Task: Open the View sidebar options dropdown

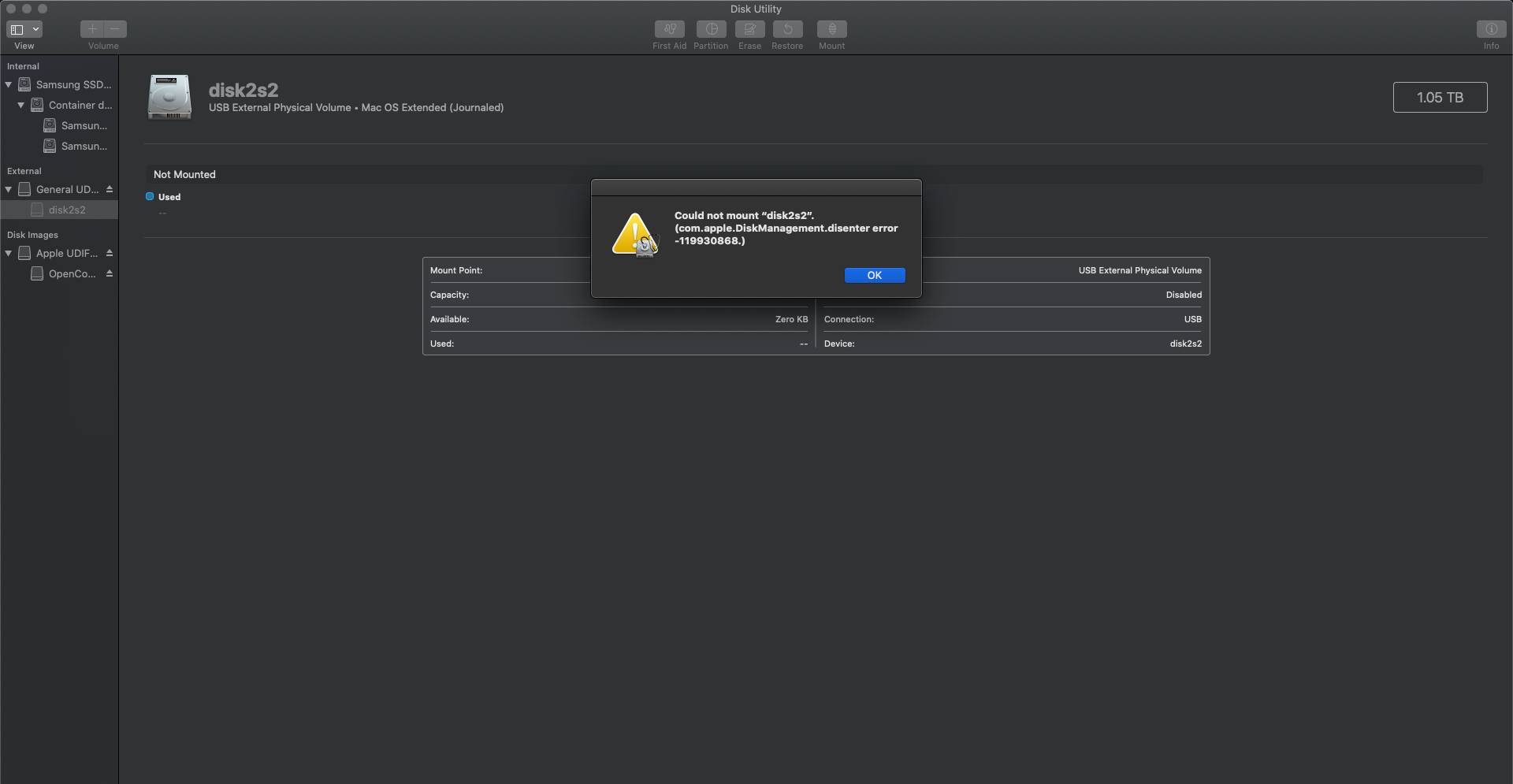Action: point(24,29)
